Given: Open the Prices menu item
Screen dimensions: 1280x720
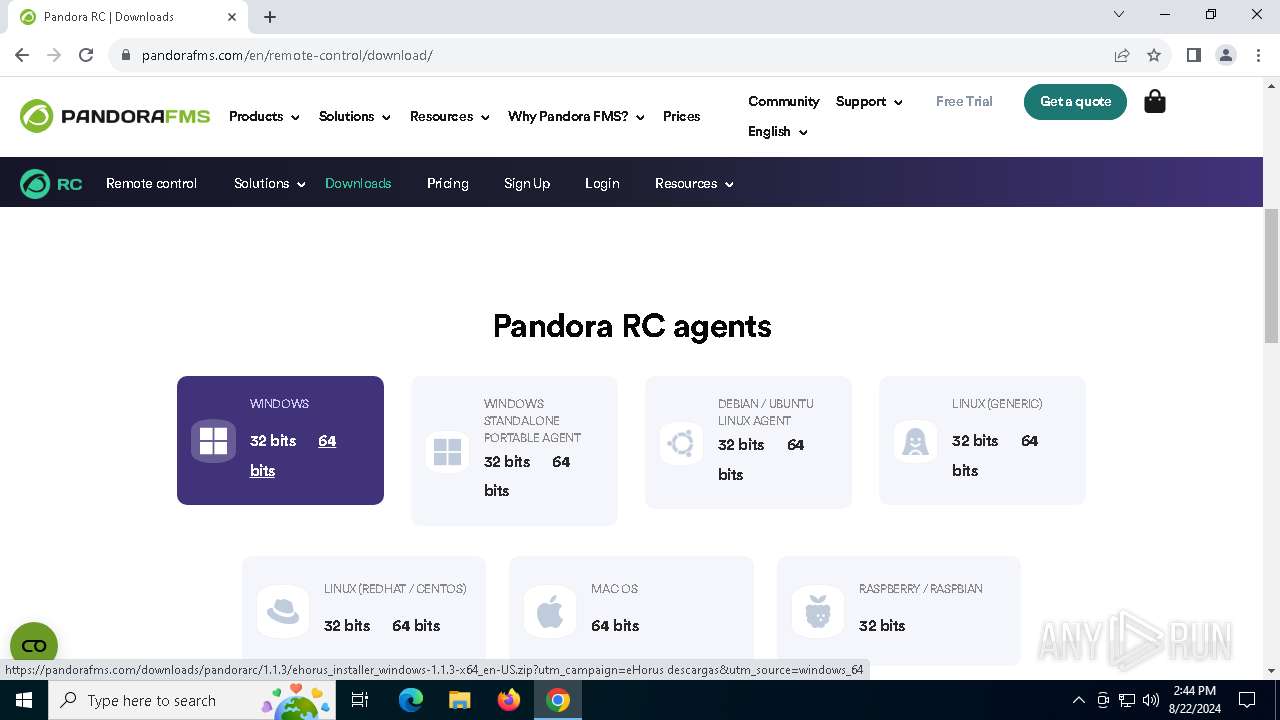Looking at the screenshot, I should 681,117.
